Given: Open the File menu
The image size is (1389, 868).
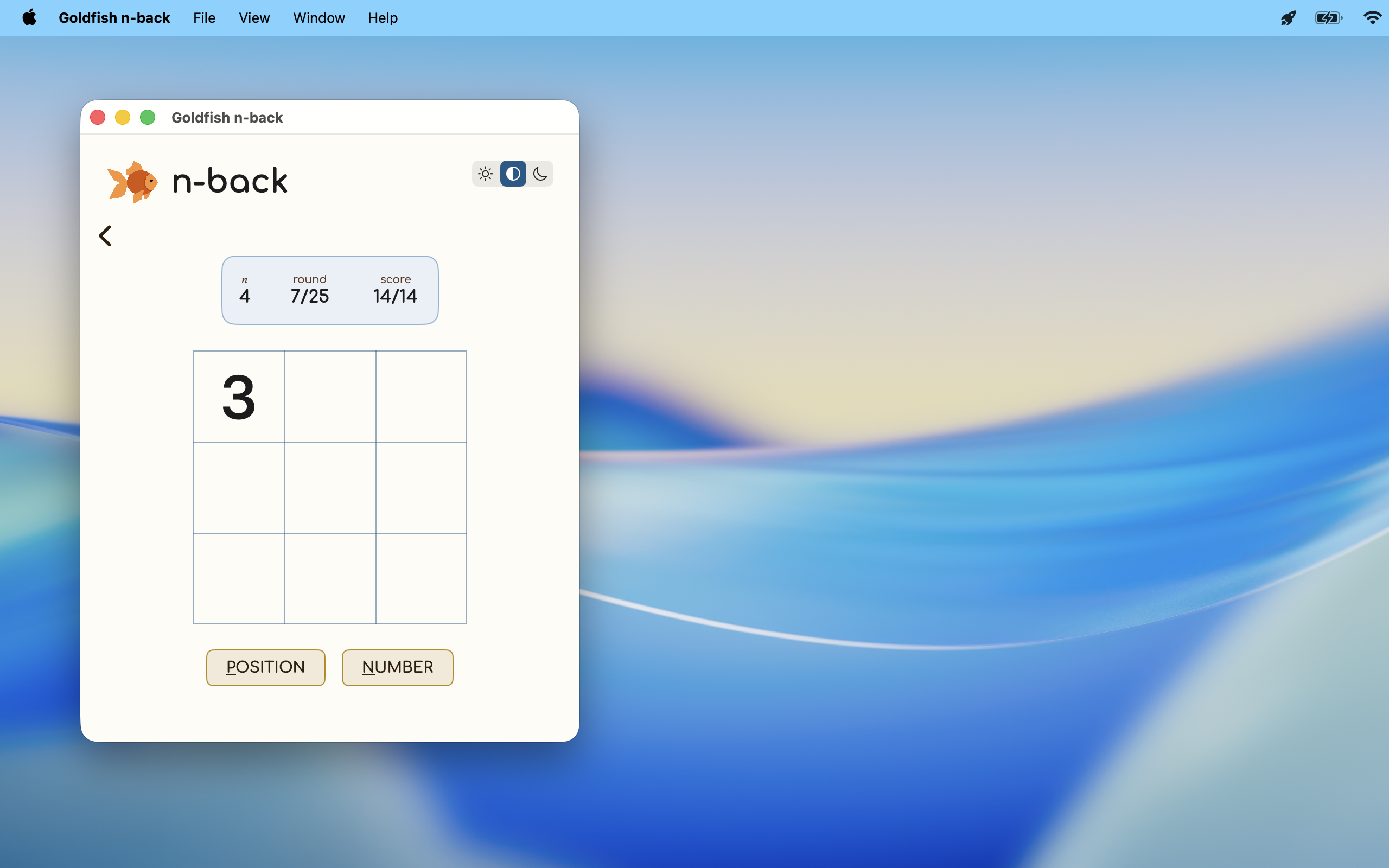Looking at the screenshot, I should pyautogui.click(x=205, y=18).
